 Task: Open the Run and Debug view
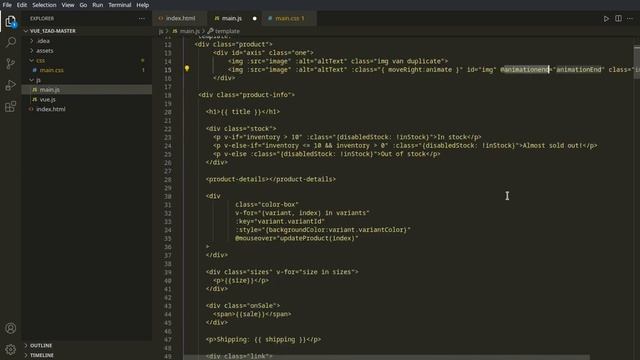pos(11,85)
